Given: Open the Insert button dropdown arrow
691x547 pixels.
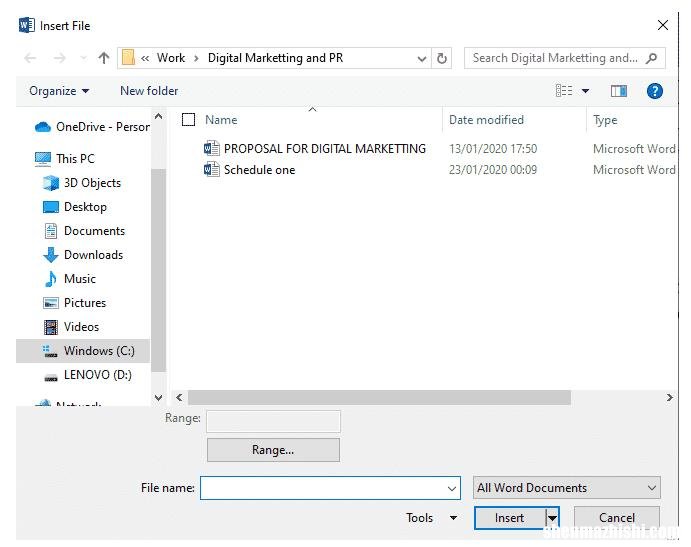Looking at the screenshot, I should (x=552, y=518).
